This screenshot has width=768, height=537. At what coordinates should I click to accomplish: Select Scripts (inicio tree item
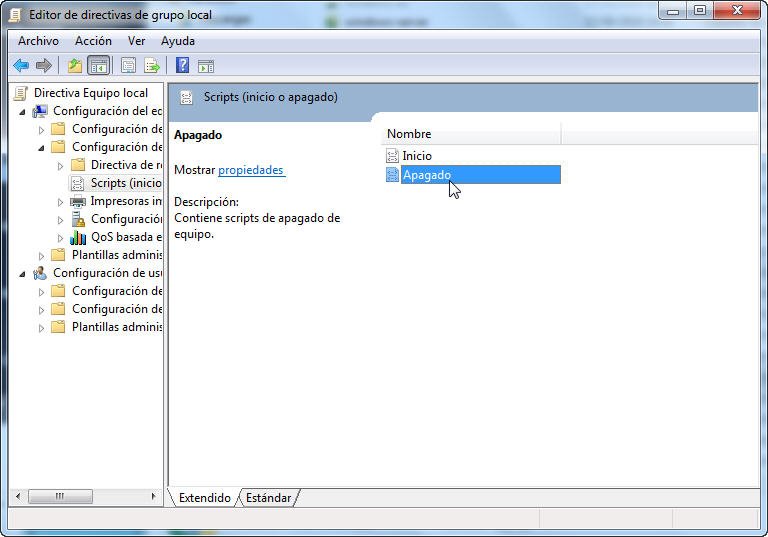pos(126,183)
